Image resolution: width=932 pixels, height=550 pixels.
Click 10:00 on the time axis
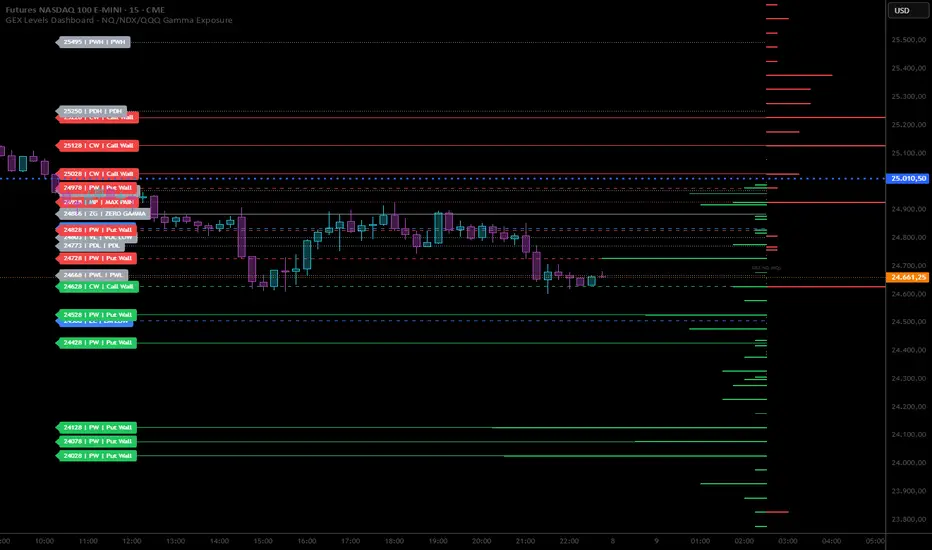click(x=45, y=541)
